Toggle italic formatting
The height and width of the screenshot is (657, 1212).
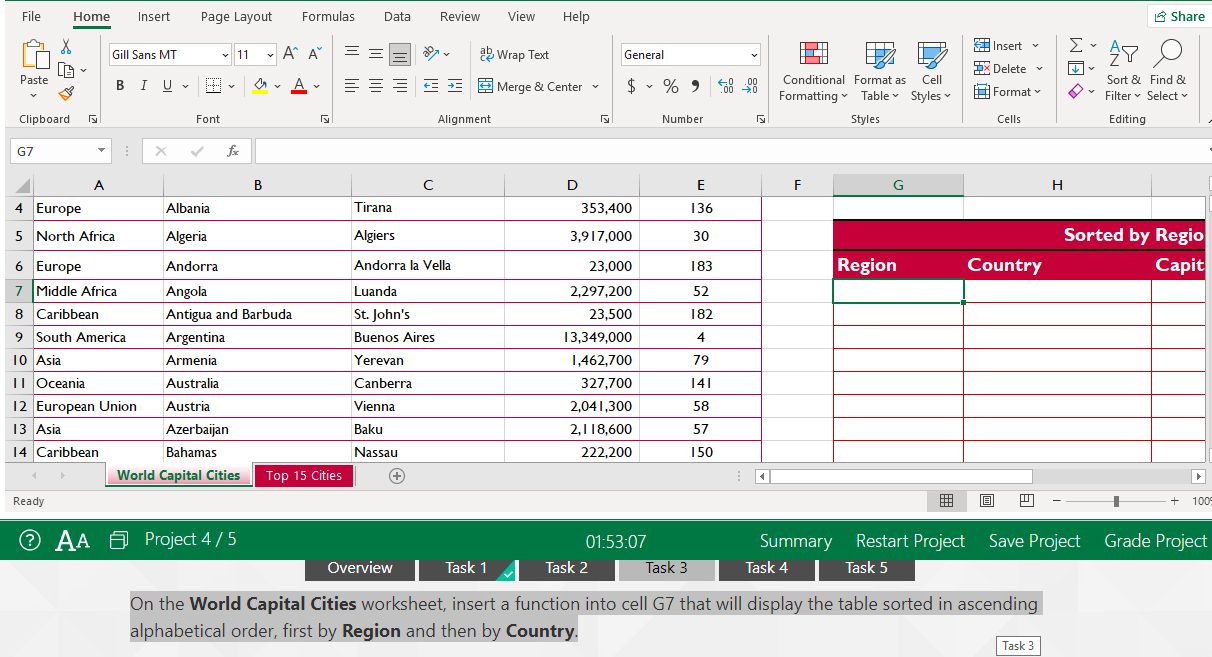141,85
